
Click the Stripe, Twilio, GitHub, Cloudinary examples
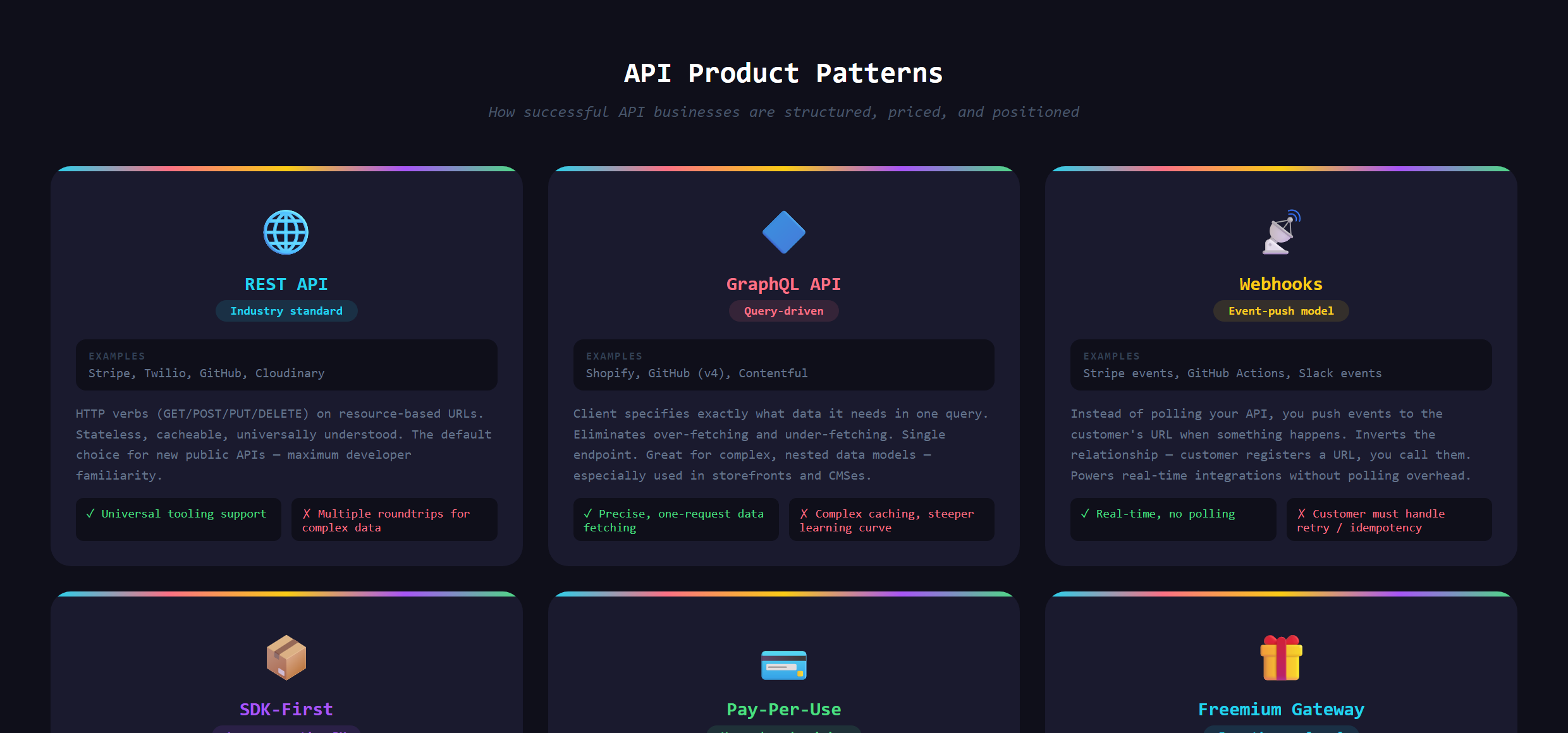206,373
